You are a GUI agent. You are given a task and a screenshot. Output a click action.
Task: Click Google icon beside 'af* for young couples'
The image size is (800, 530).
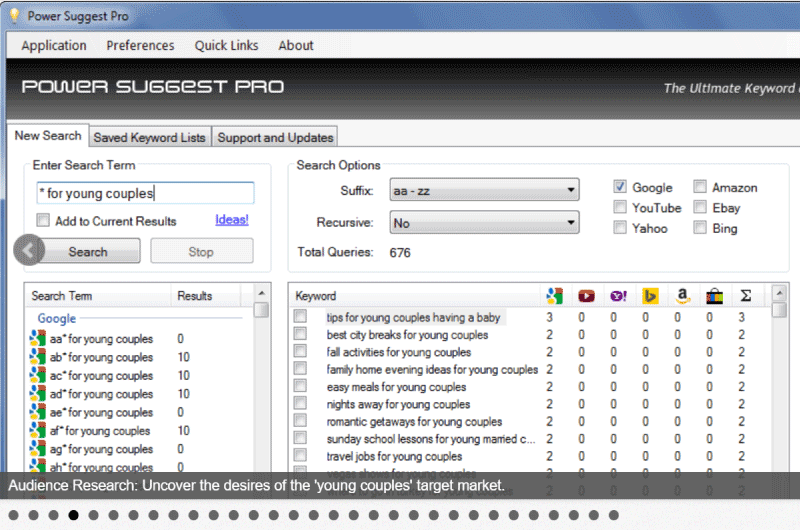(38, 430)
